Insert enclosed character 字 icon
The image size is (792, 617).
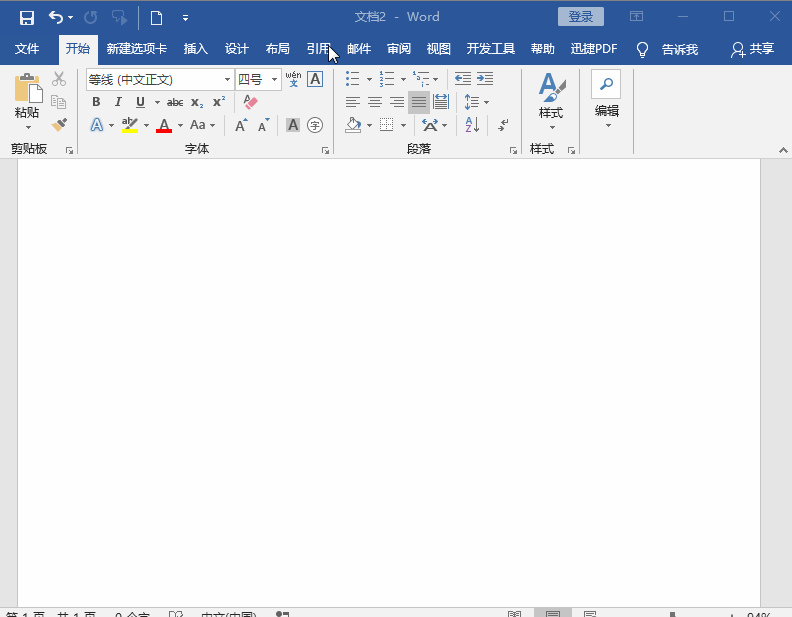(315, 125)
